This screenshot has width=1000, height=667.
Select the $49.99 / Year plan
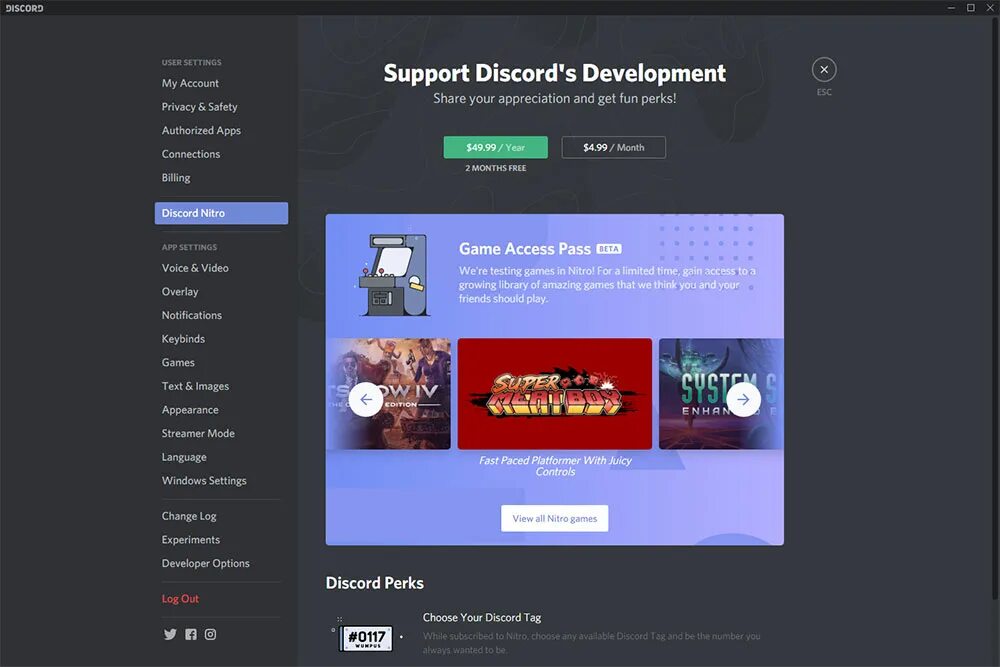(x=496, y=147)
